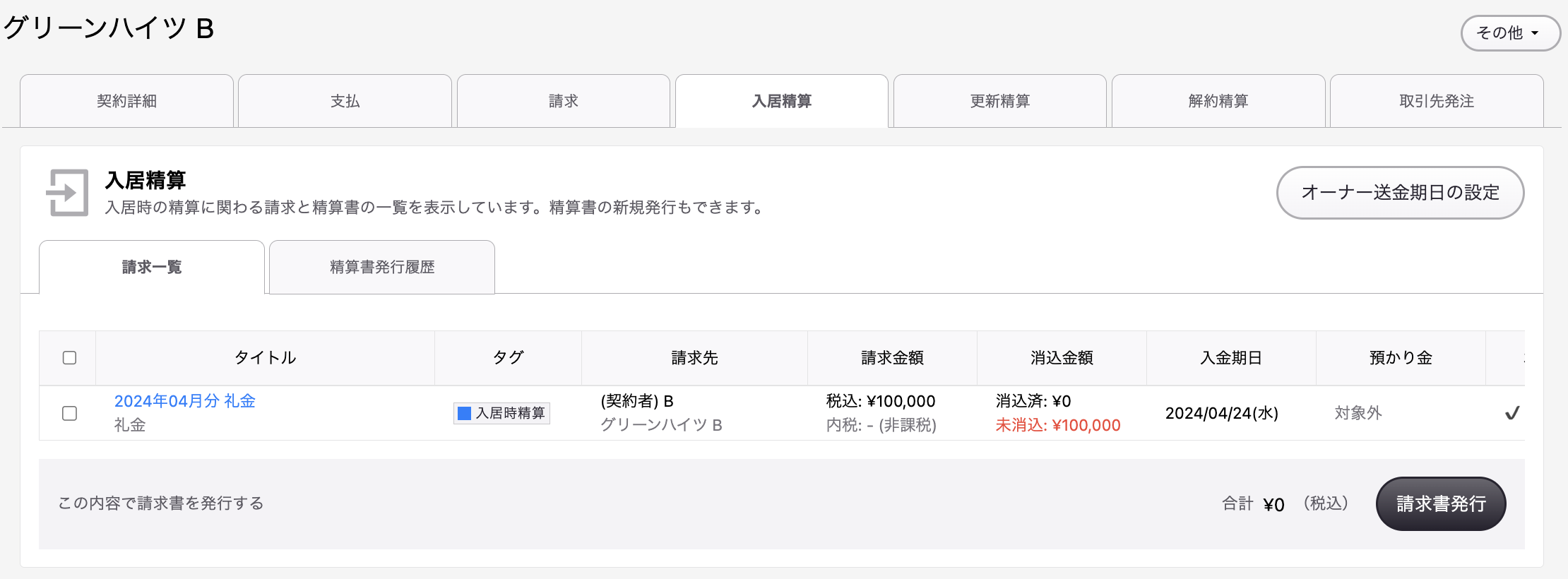
Task: Select the 更新精算 tab
Action: click(999, 101)
